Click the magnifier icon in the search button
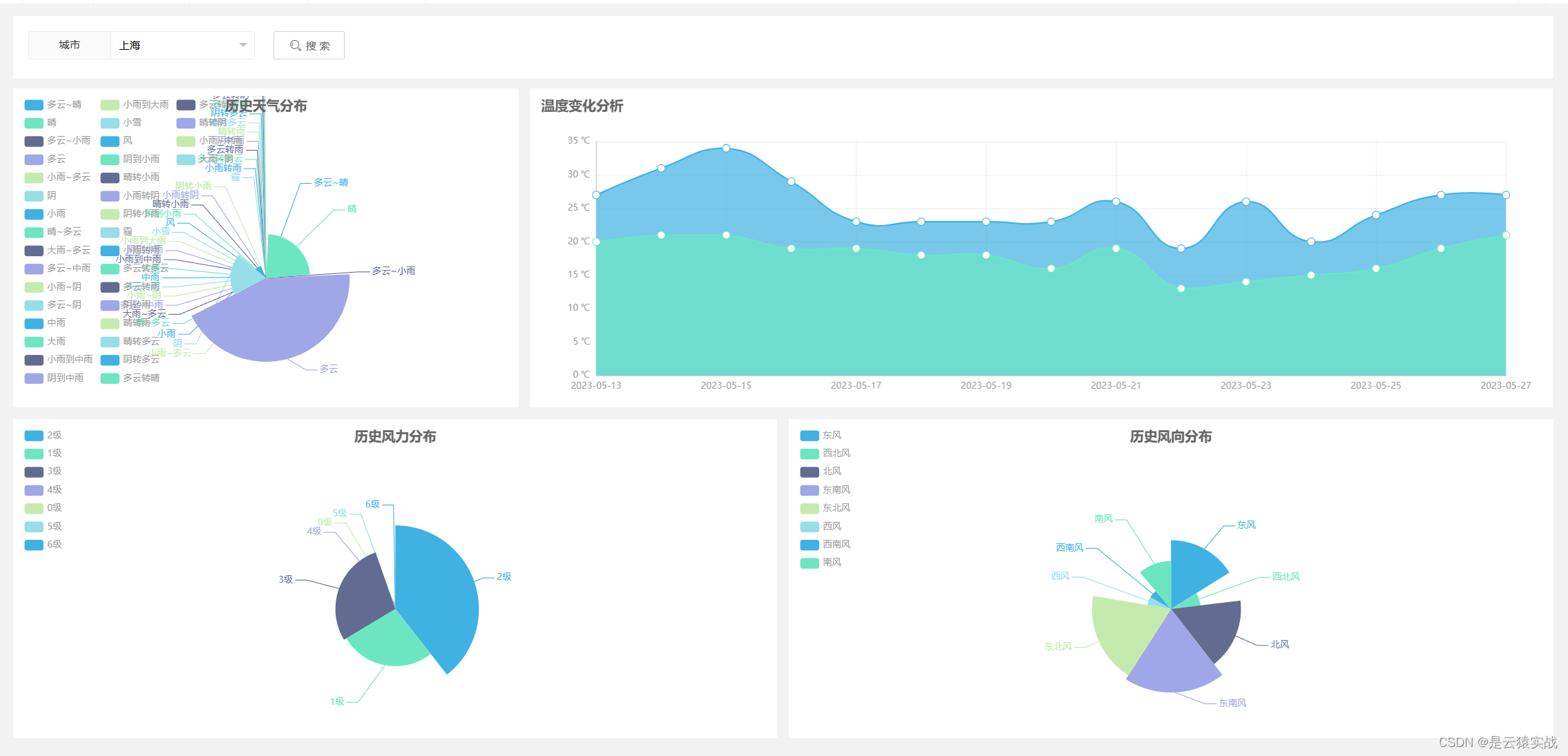1568x756 pixels. click(x=296, y=45)
